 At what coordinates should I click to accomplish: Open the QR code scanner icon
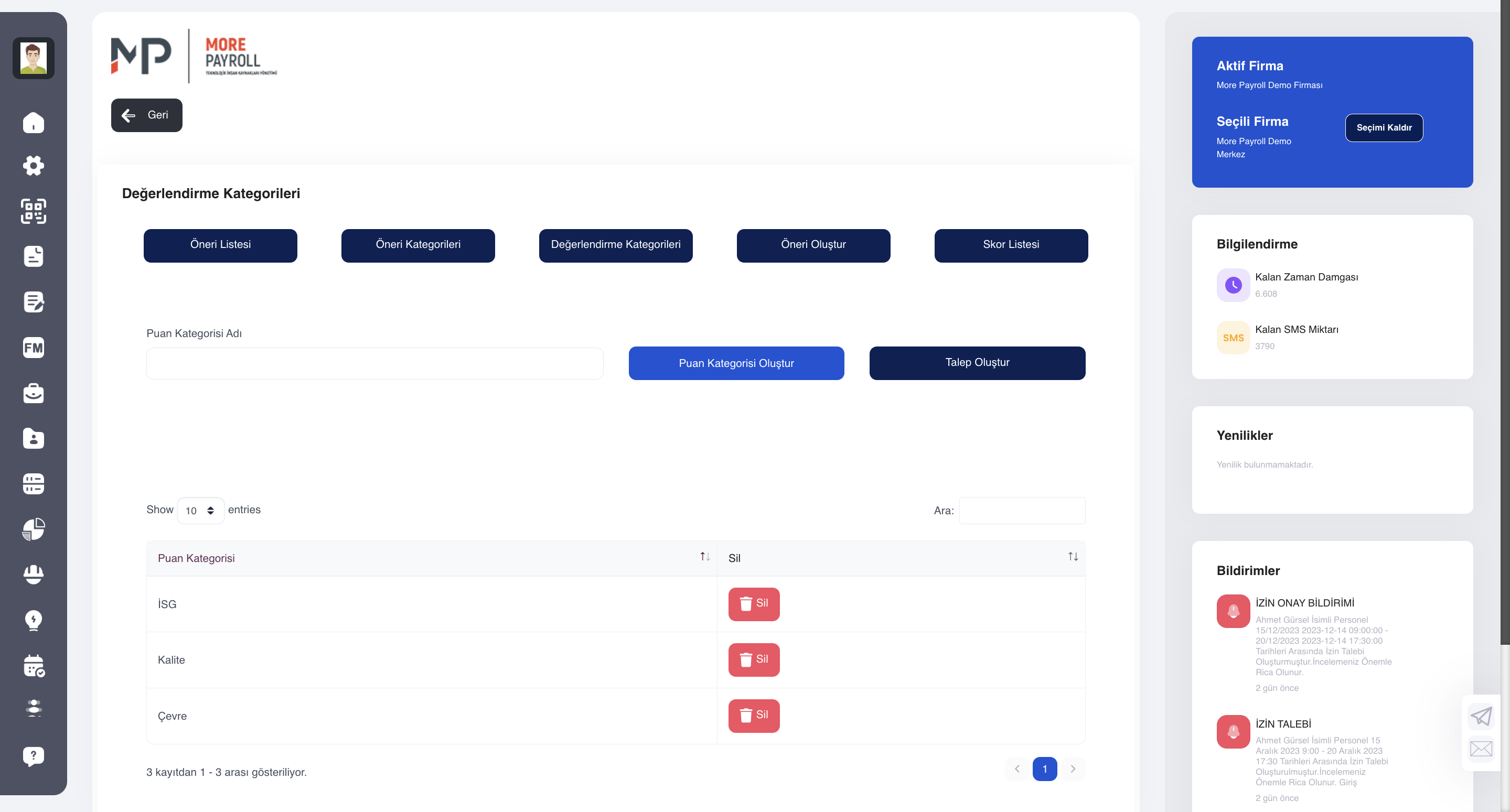[34, 211]
